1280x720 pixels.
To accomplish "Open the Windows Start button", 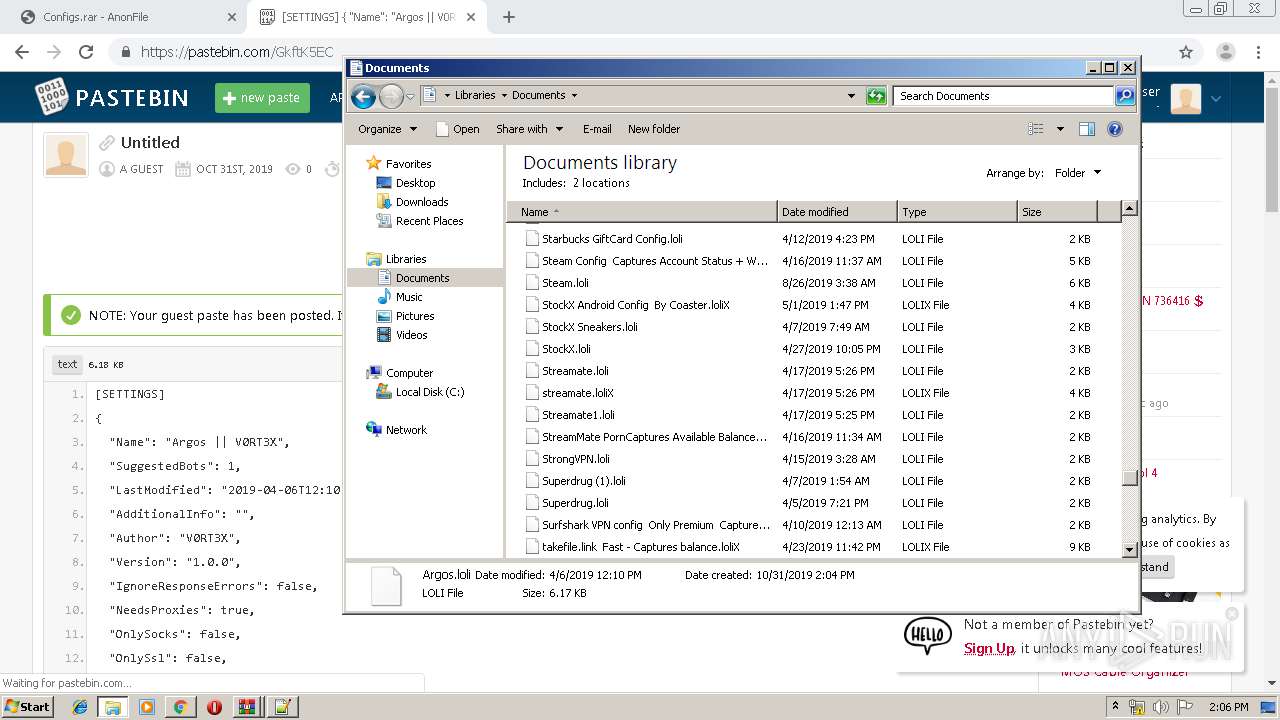I will (28, 707).
